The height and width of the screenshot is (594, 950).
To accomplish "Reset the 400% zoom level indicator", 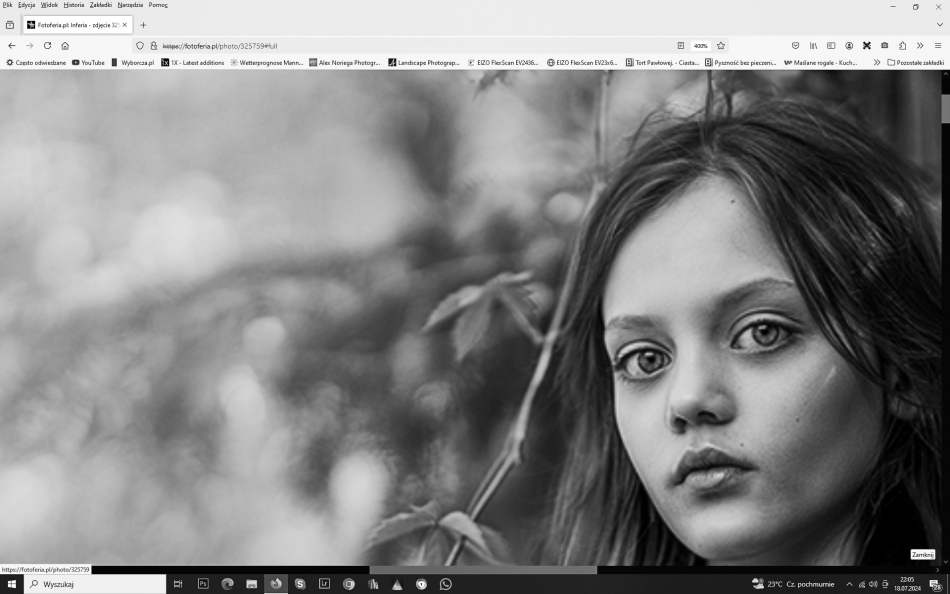I will coord(701,45).
